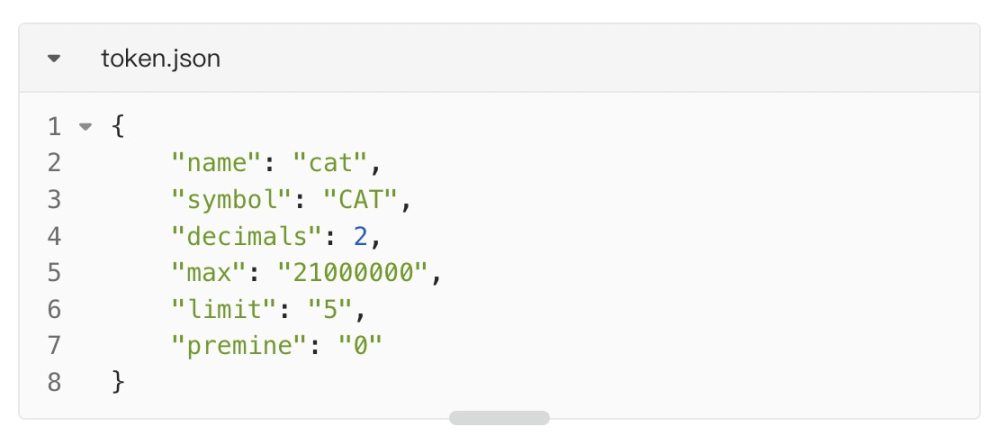The width and height of the screenshot is (999, 436).
Task: Click the token.json file title
Action: click(160, 59)
